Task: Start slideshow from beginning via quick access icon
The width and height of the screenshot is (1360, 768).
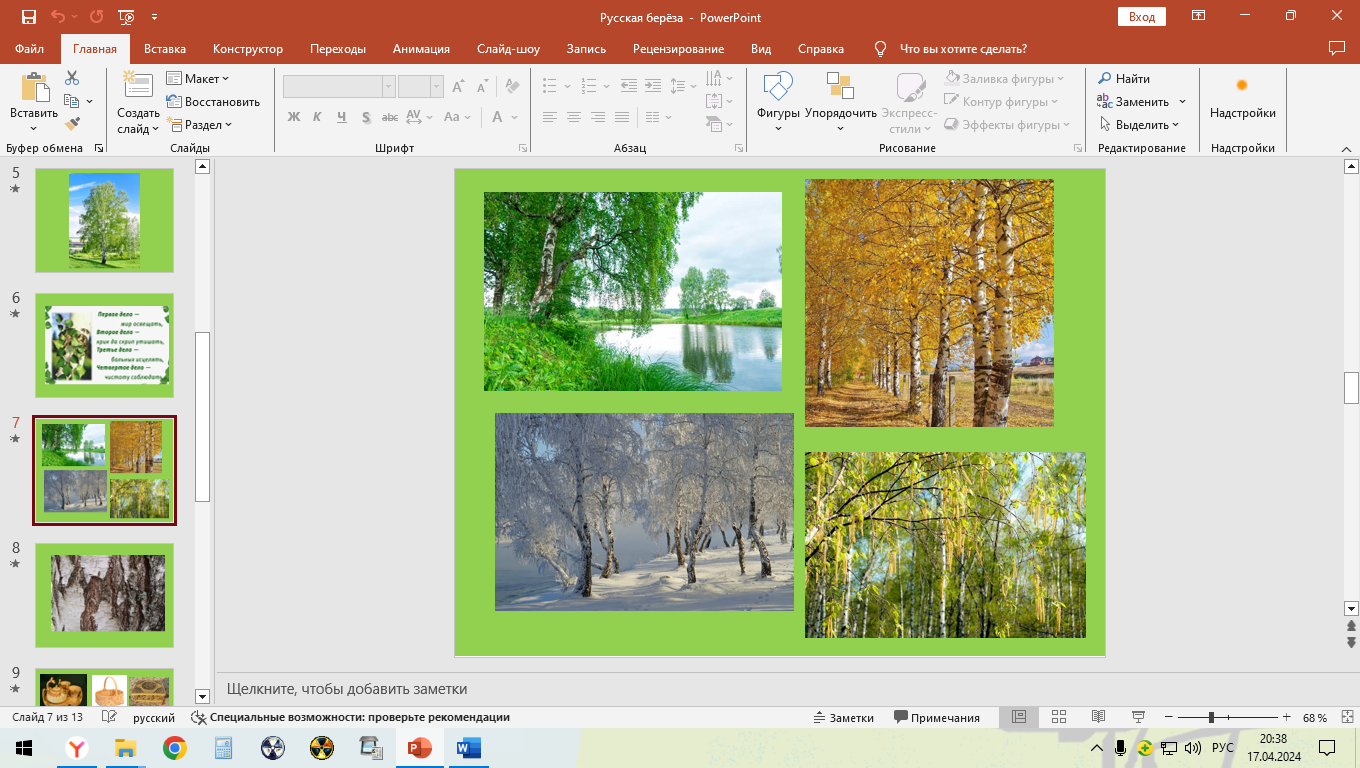Action: (126, 17)
